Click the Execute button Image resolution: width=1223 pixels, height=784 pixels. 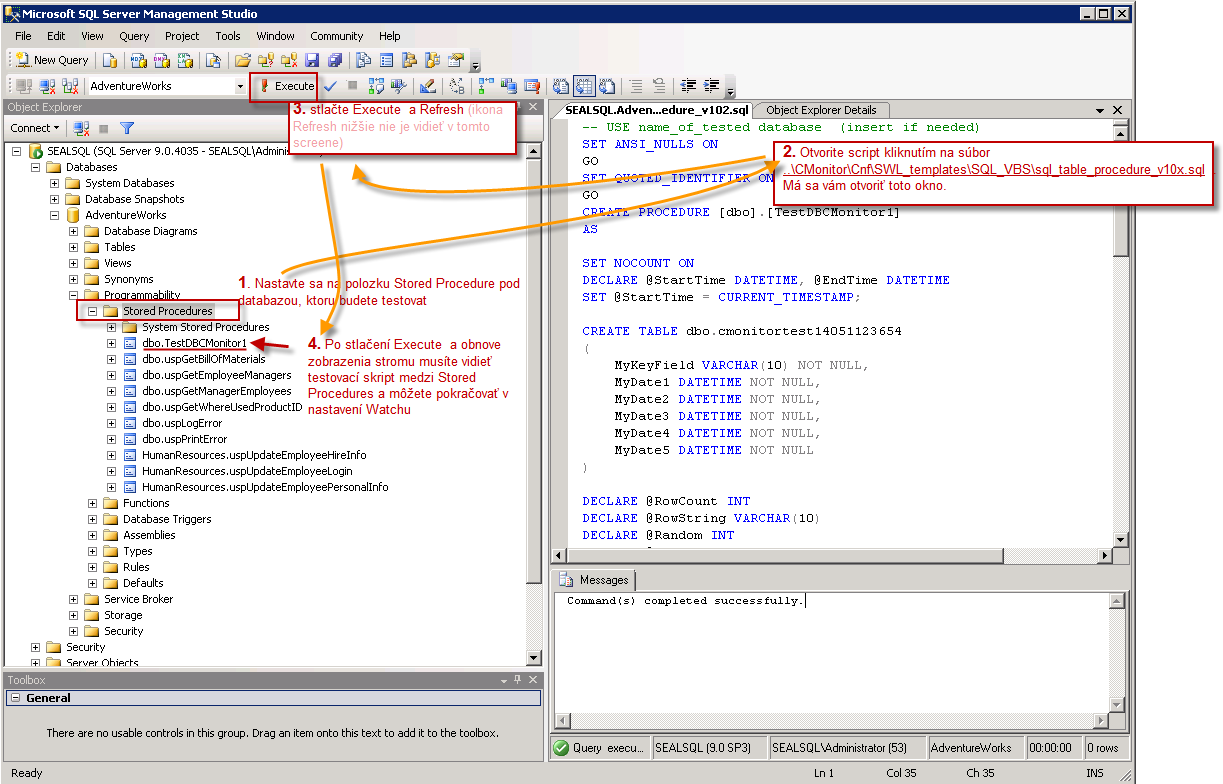tap(286, 86)
